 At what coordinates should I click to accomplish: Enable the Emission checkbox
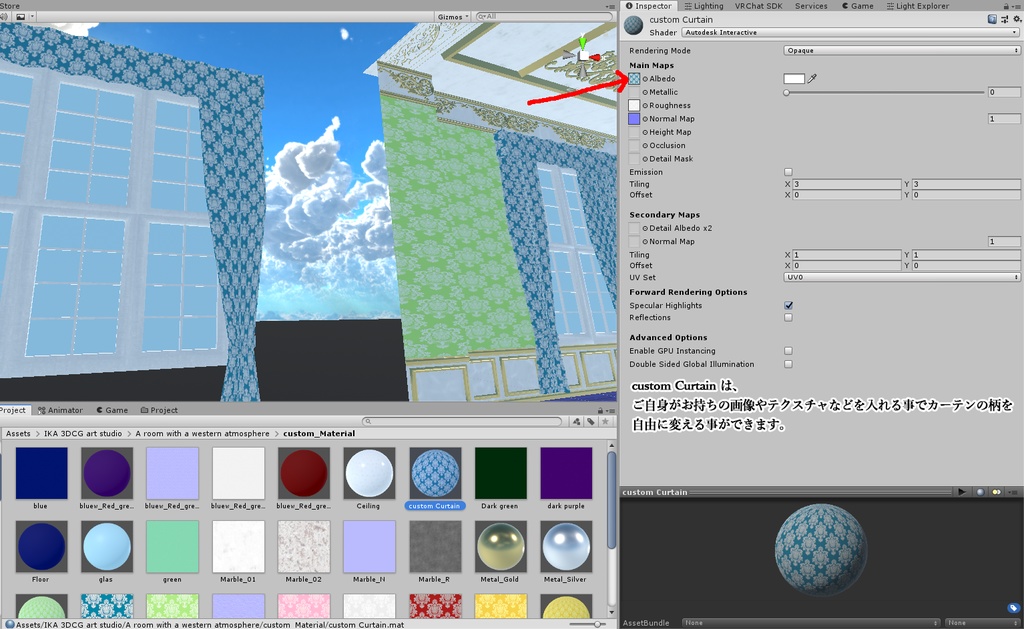point(788,172)
